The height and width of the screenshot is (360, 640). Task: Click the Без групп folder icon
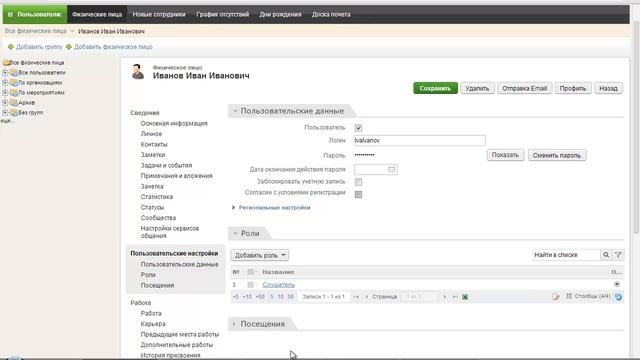click(14, 112)
